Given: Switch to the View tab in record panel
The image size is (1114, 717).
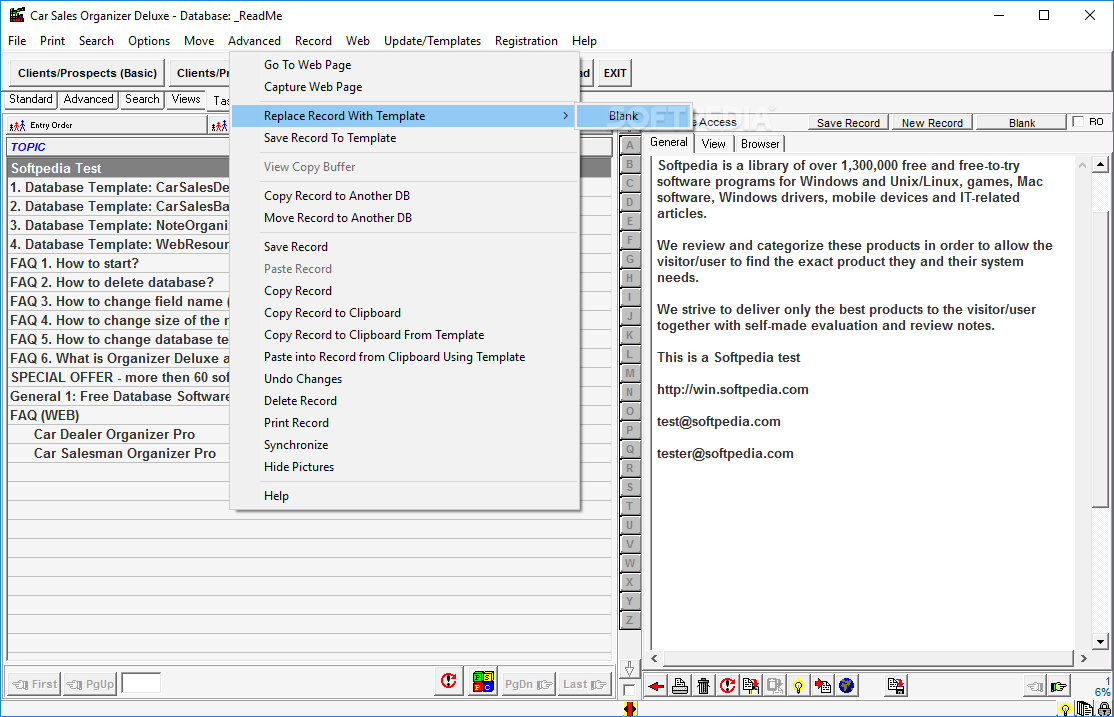Looking at the screenshot, I should (x=713, y=144).
